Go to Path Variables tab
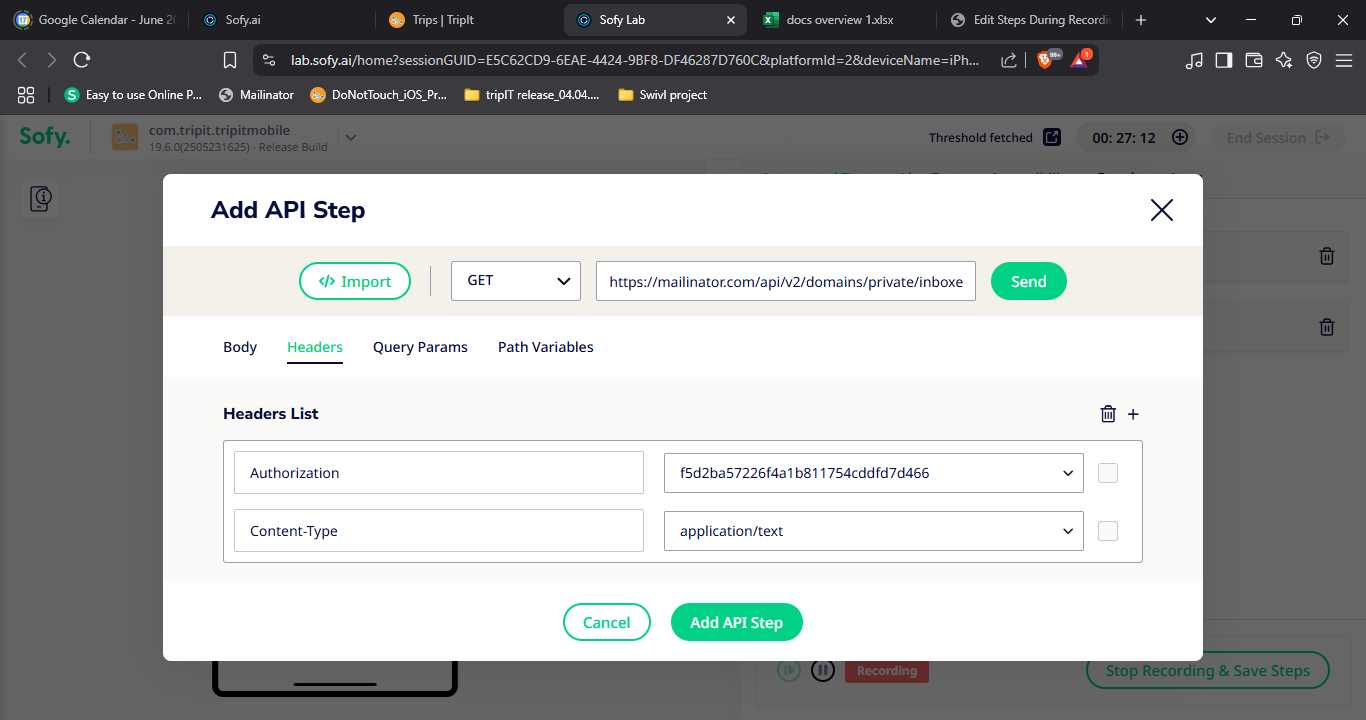 click(546, 347)
